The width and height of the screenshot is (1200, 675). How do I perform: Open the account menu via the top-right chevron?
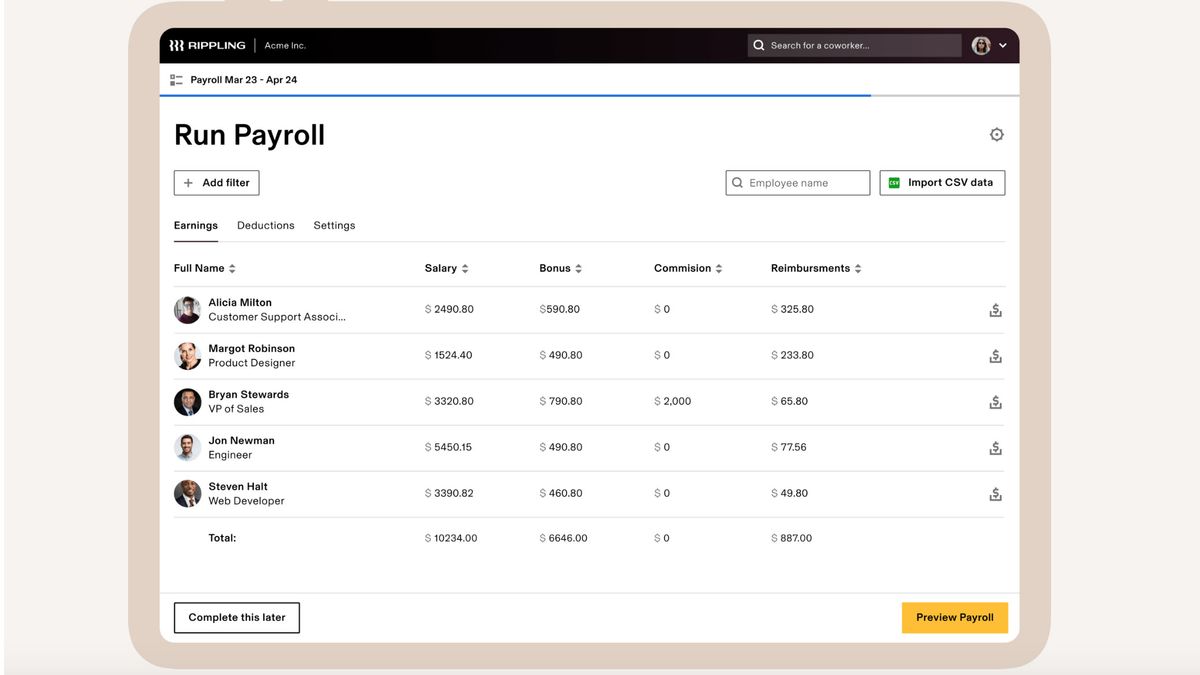point(1003,44)
